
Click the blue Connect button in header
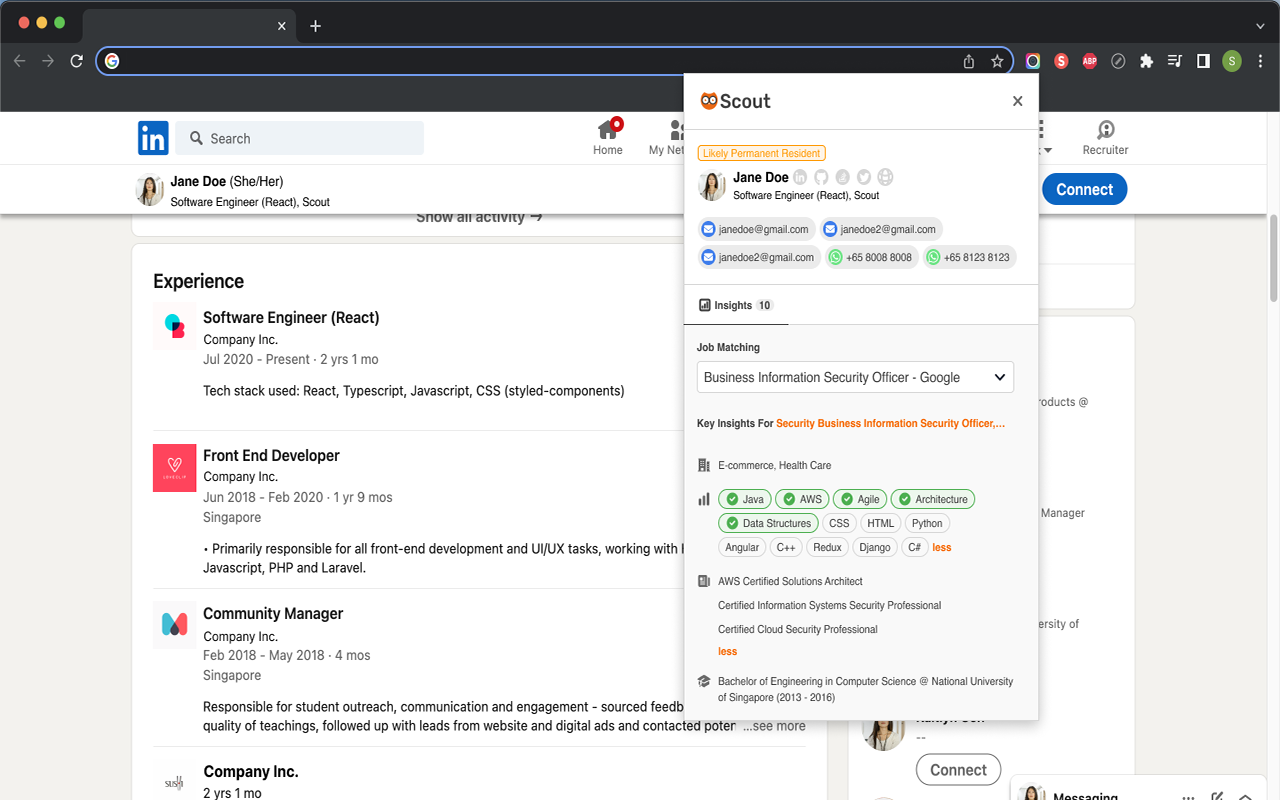tap(1085, 189)
